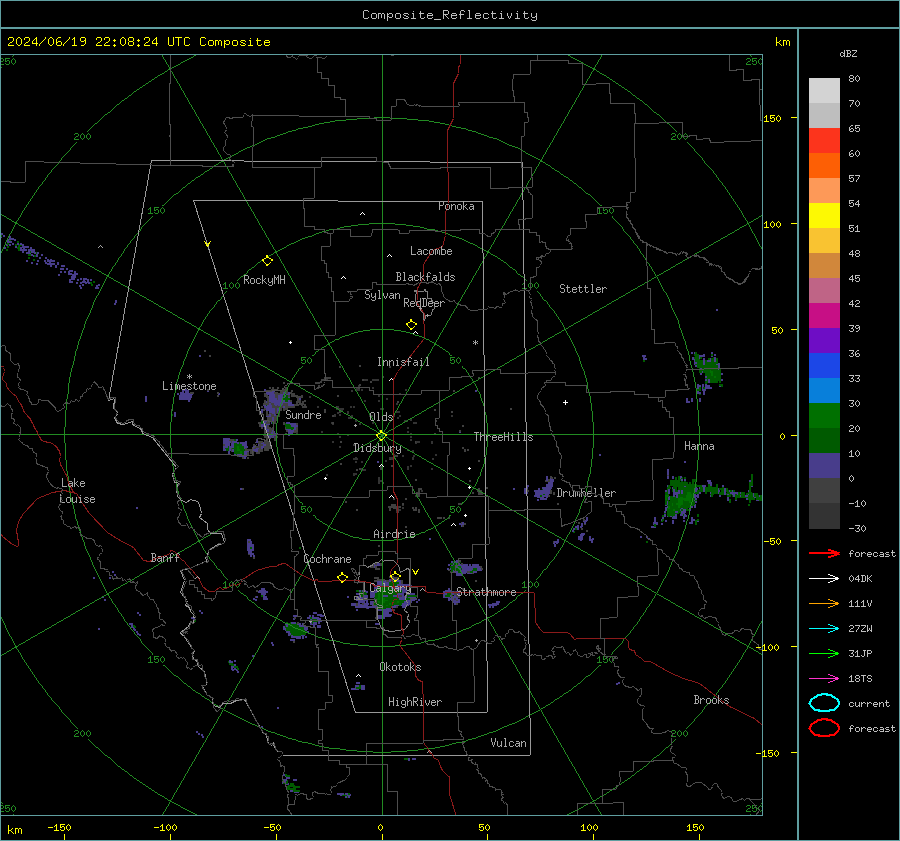Click the Lacombe town label
Viewport: 900px width, 841px height.
point(431,251)
